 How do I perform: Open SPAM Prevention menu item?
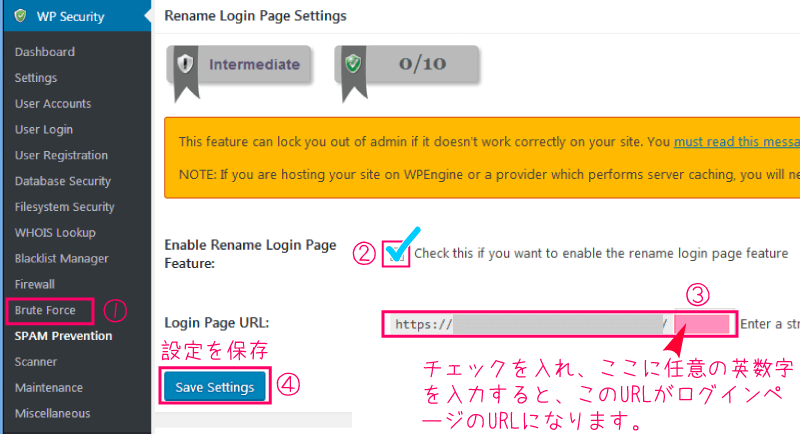(x=63, y=336)
